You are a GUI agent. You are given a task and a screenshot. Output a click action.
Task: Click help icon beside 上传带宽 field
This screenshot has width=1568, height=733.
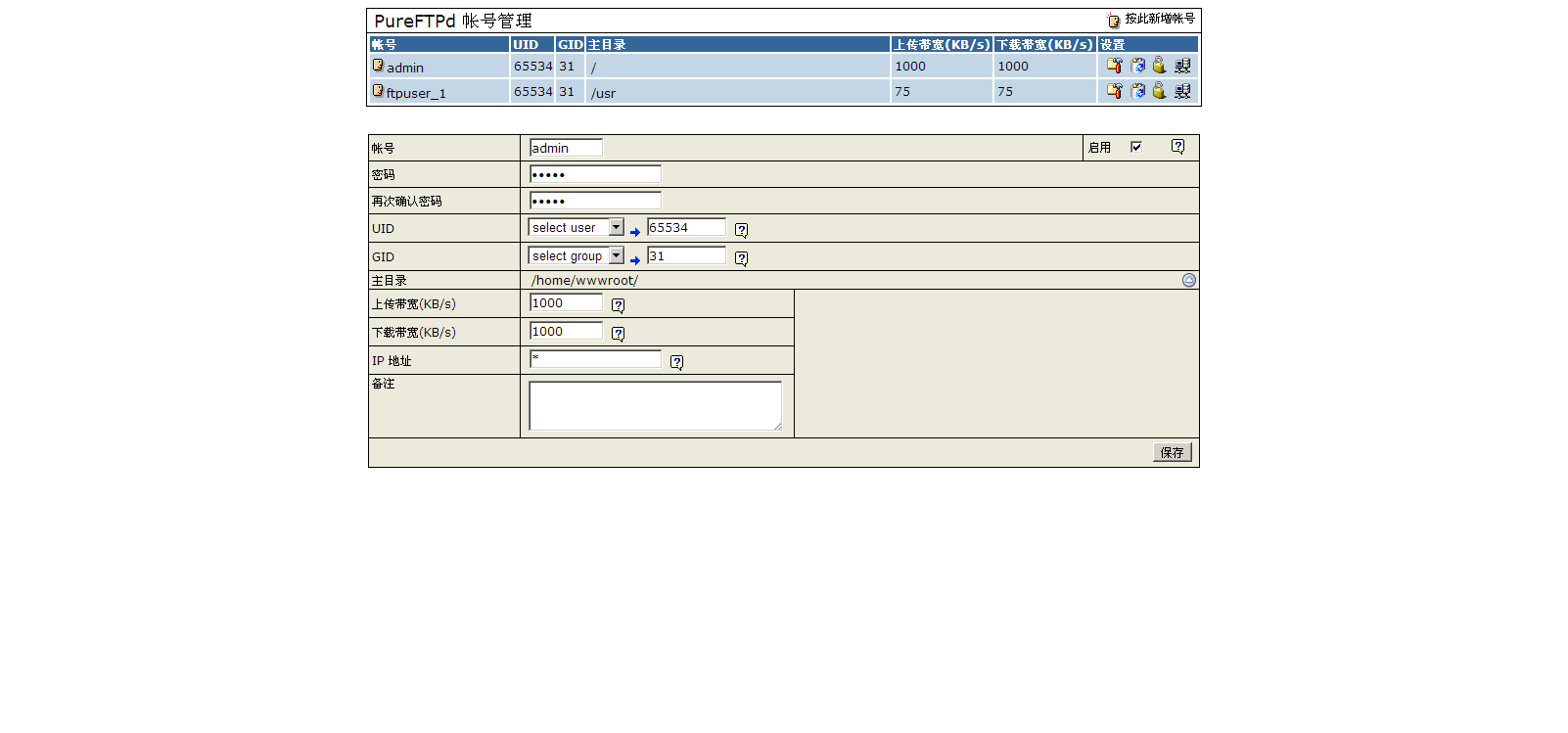pos(618,305)
